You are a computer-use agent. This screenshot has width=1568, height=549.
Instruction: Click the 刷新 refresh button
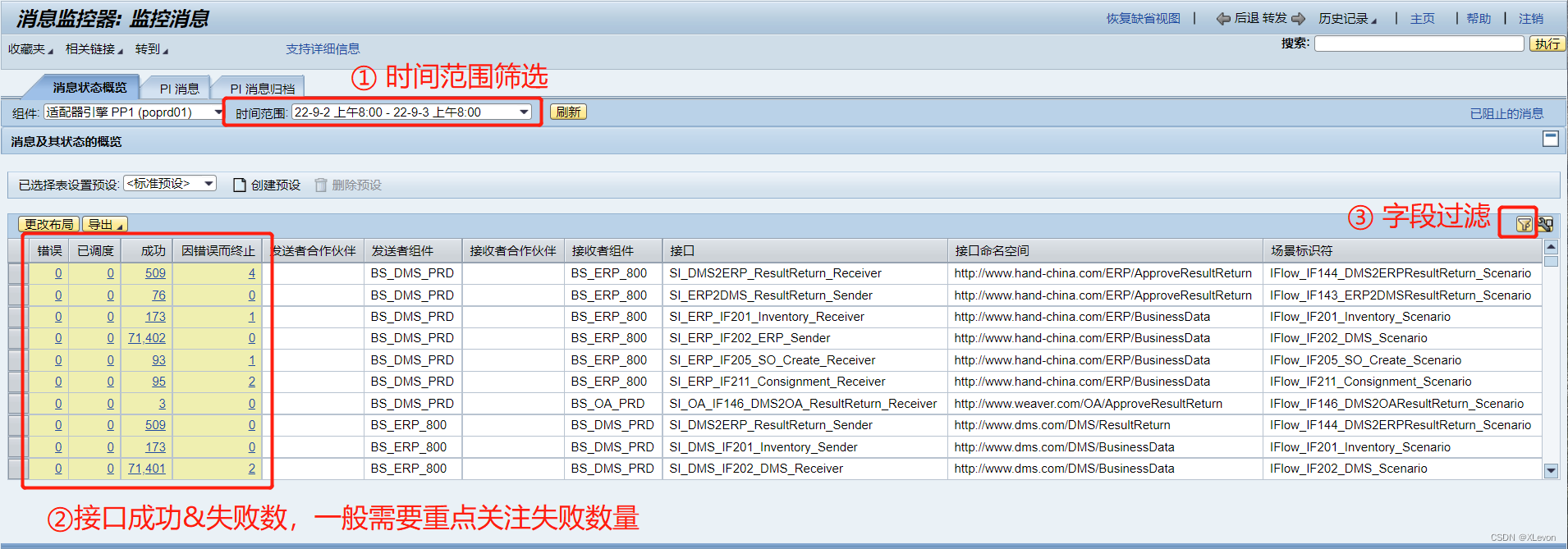568,112
